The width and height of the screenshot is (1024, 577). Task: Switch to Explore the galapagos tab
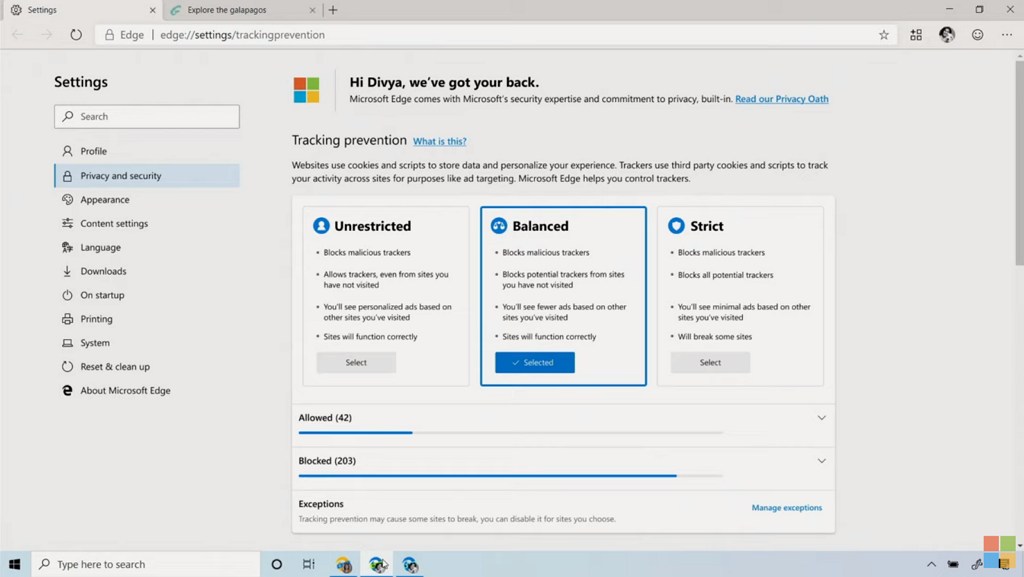point(242,10)
